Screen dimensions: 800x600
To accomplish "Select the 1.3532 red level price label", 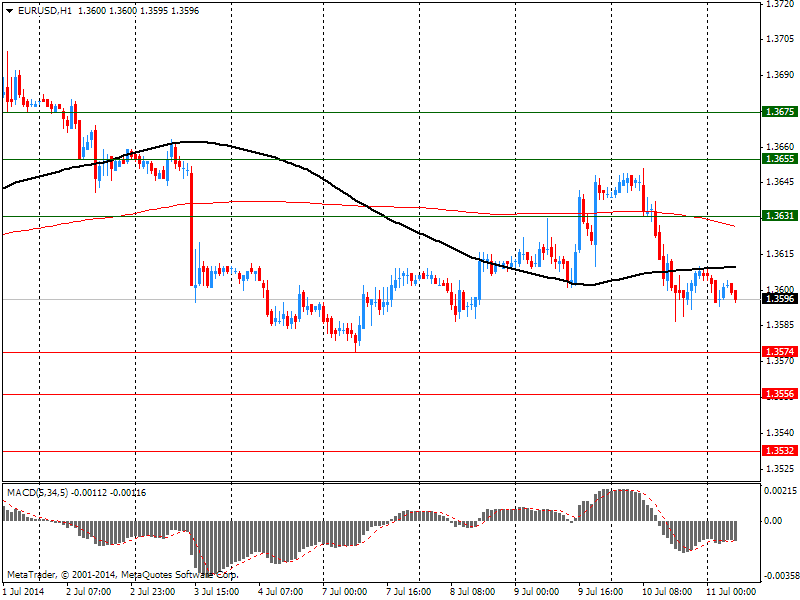I will (780, 451).
